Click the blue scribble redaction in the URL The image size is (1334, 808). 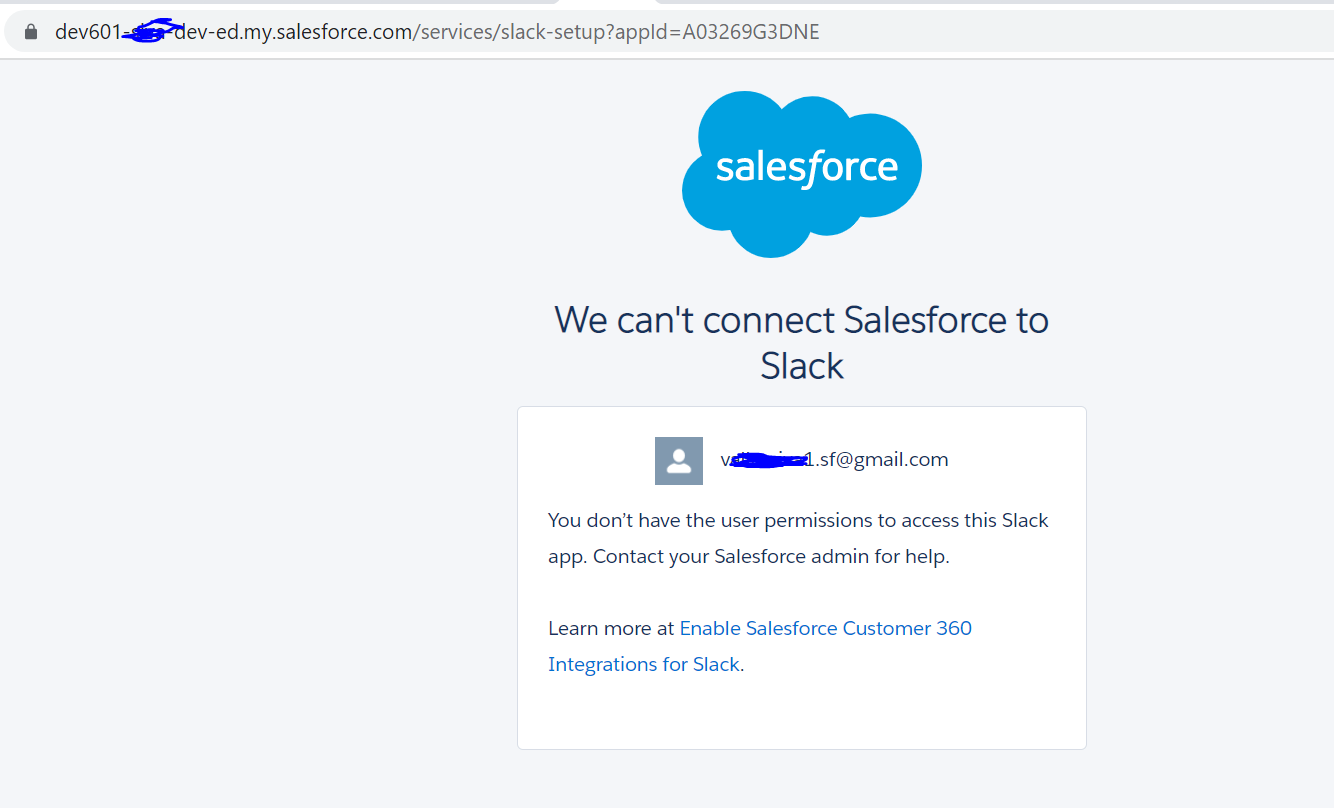pos(145,33)
